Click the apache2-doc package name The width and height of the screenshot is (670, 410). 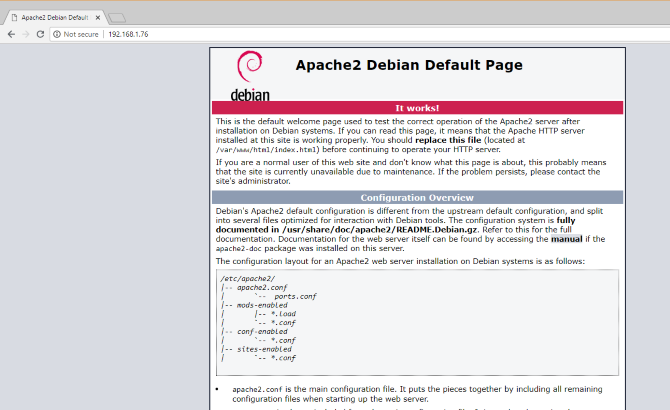click(x=238, y=249)
